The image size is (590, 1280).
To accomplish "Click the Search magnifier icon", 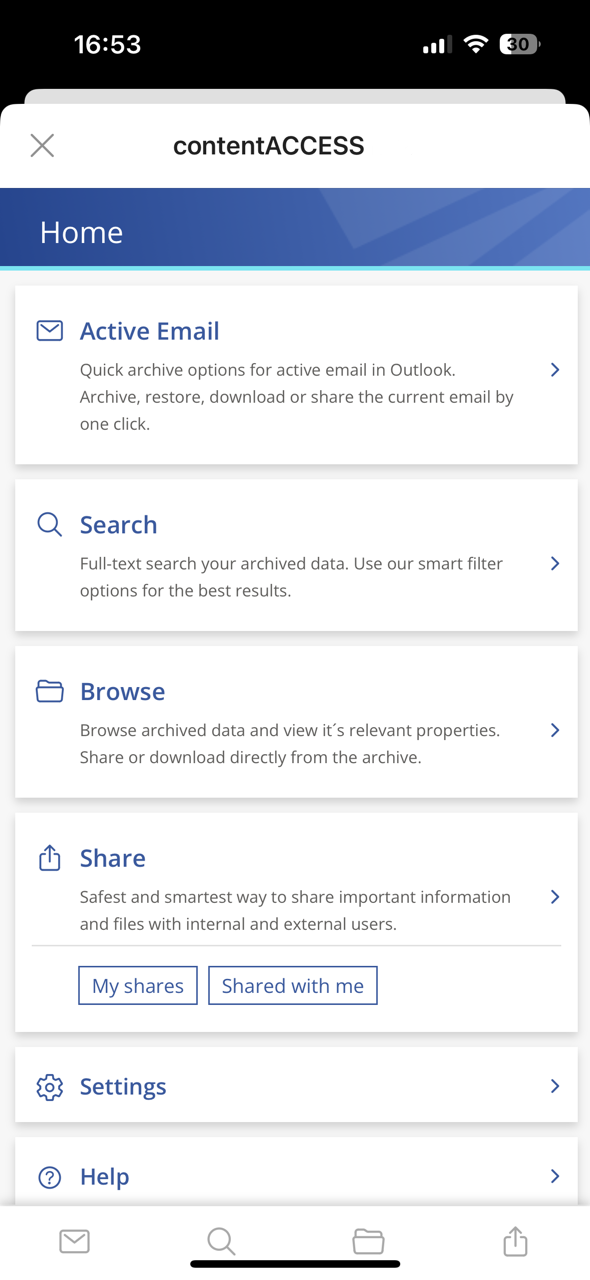I will click(49, 524).
